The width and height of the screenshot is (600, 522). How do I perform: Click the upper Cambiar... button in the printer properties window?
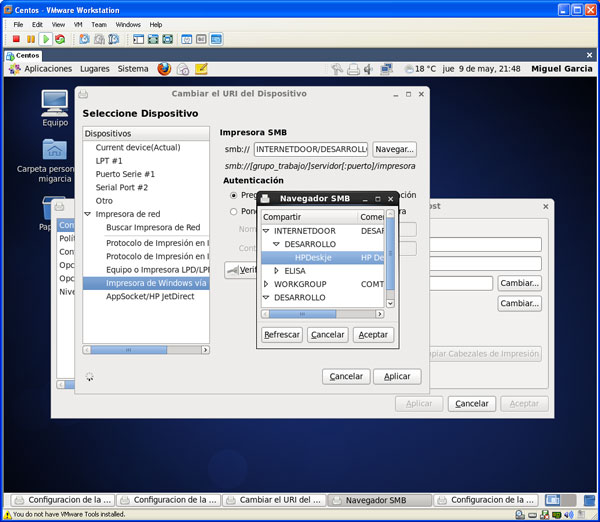coord(519,283)
